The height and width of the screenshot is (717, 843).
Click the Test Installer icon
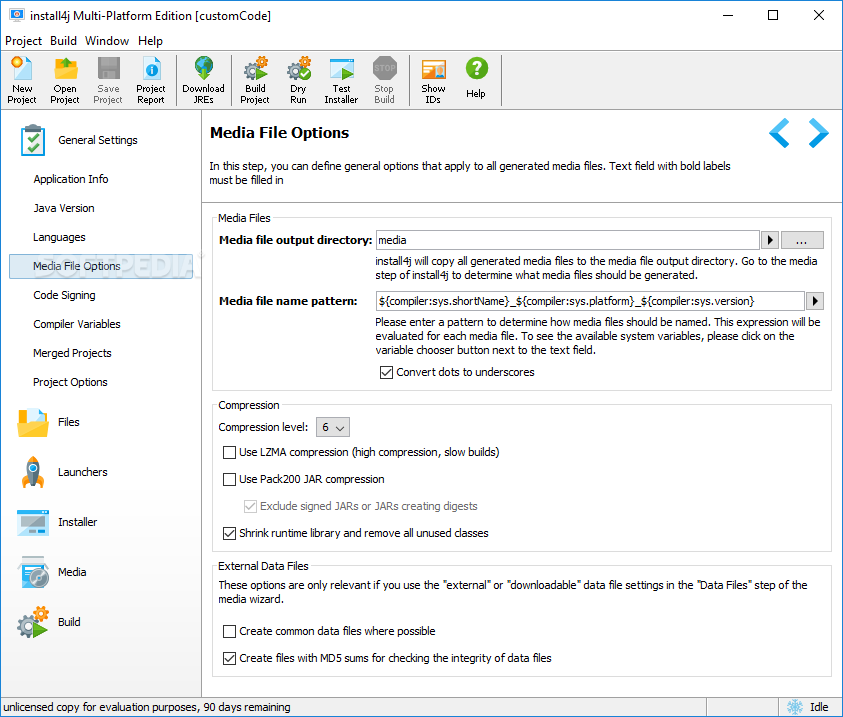[341, 80]
